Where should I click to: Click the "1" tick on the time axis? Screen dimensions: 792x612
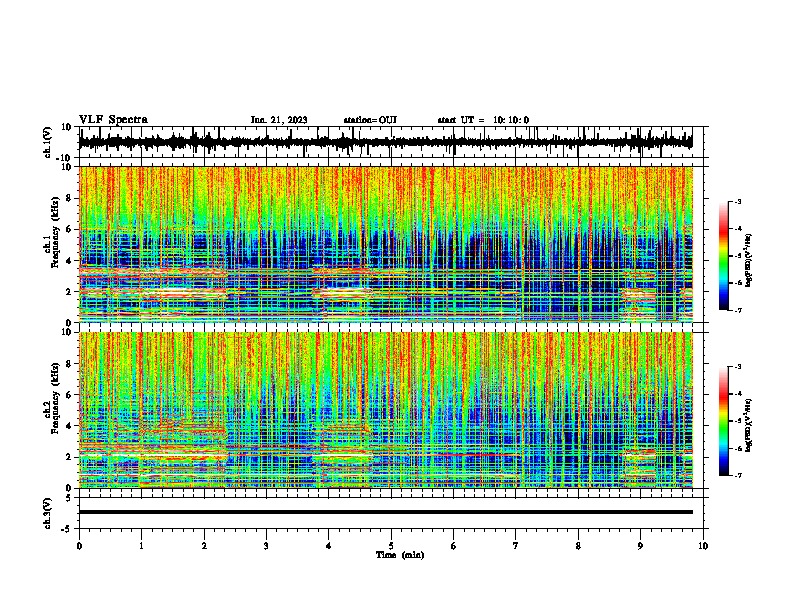141,546
